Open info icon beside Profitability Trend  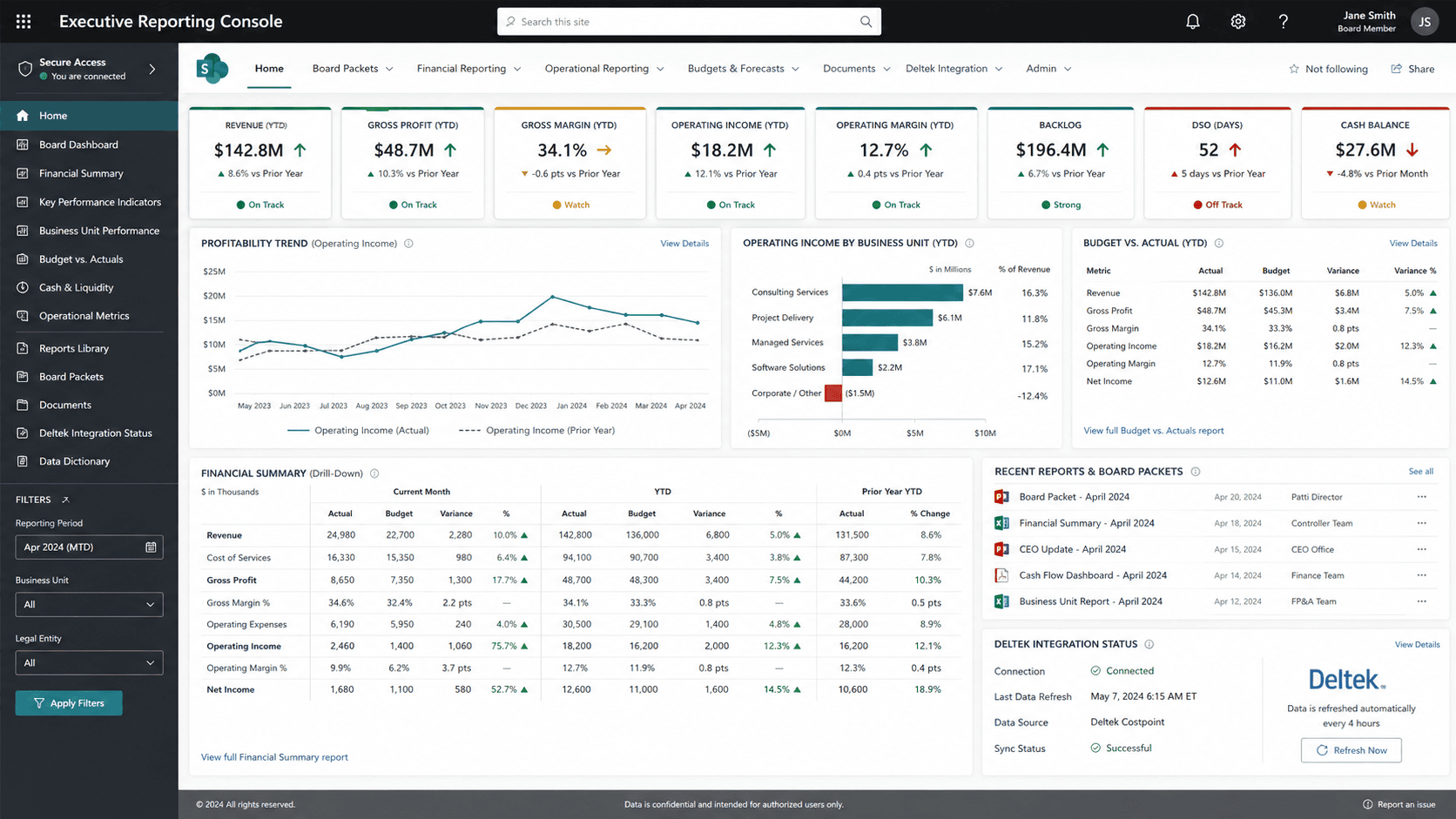[x=408, y=244]
